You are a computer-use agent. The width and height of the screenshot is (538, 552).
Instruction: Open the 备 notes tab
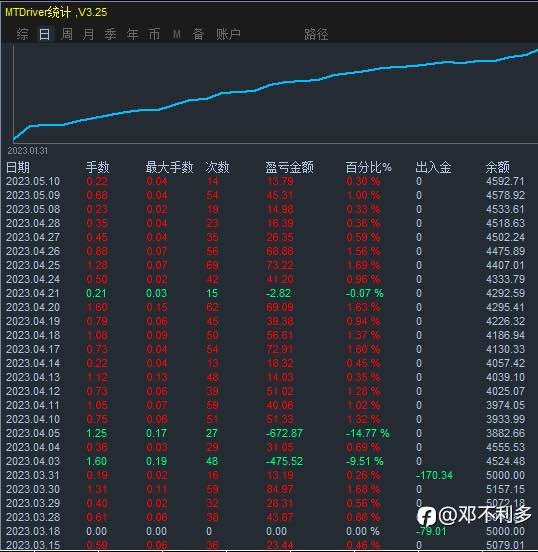(x=198, y=34)
